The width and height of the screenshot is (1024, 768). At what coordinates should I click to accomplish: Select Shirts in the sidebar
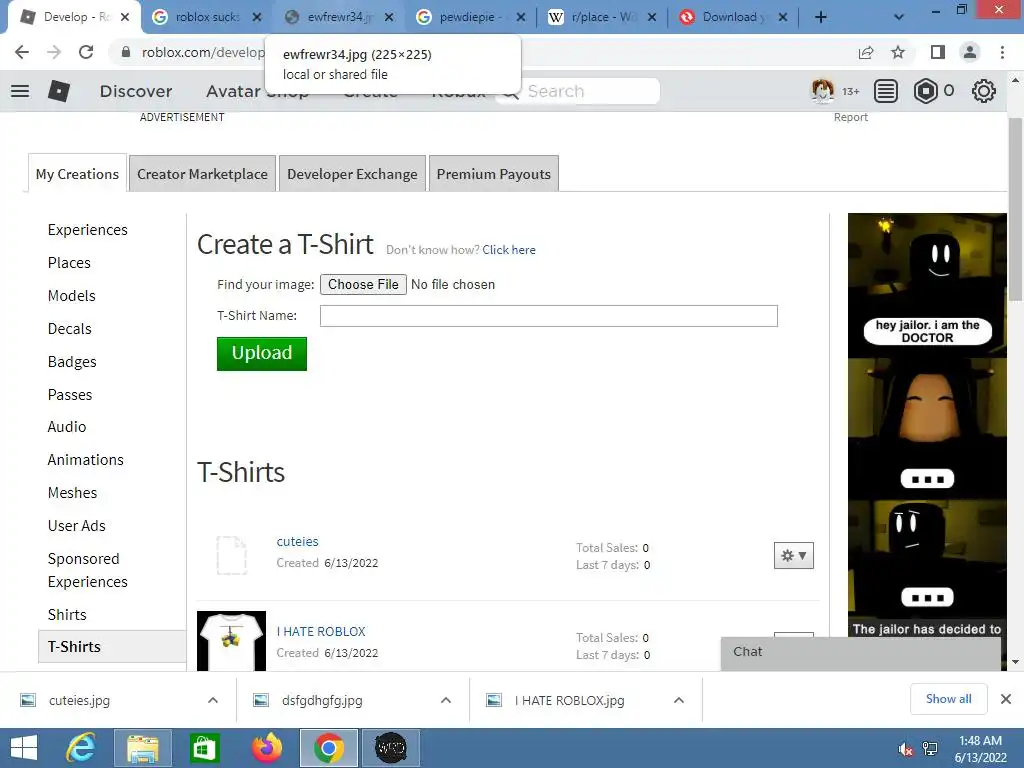[67, 615]
